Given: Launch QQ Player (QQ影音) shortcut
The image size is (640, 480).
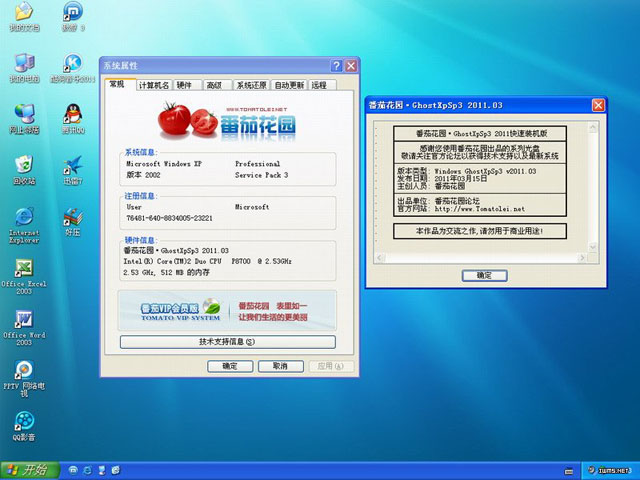Looking at the screenshot, I should (24, 427).
